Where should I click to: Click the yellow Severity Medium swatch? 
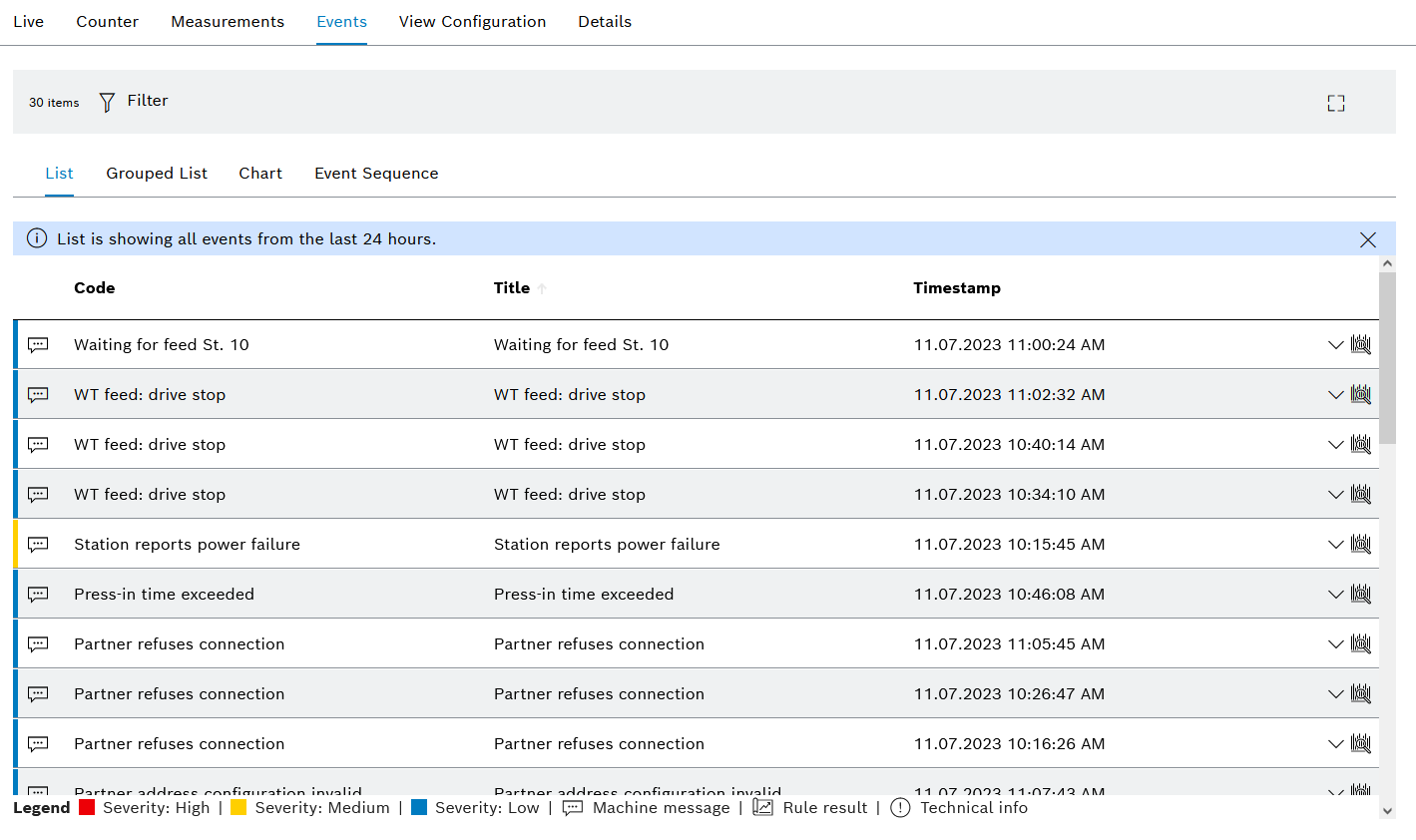pos(238,808)
